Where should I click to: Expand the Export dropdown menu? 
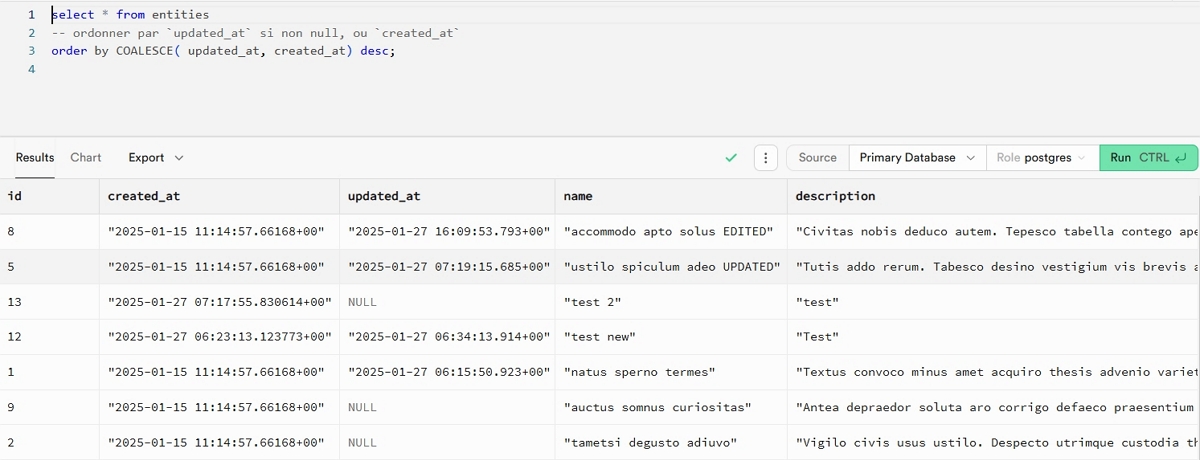coord(155,158)
